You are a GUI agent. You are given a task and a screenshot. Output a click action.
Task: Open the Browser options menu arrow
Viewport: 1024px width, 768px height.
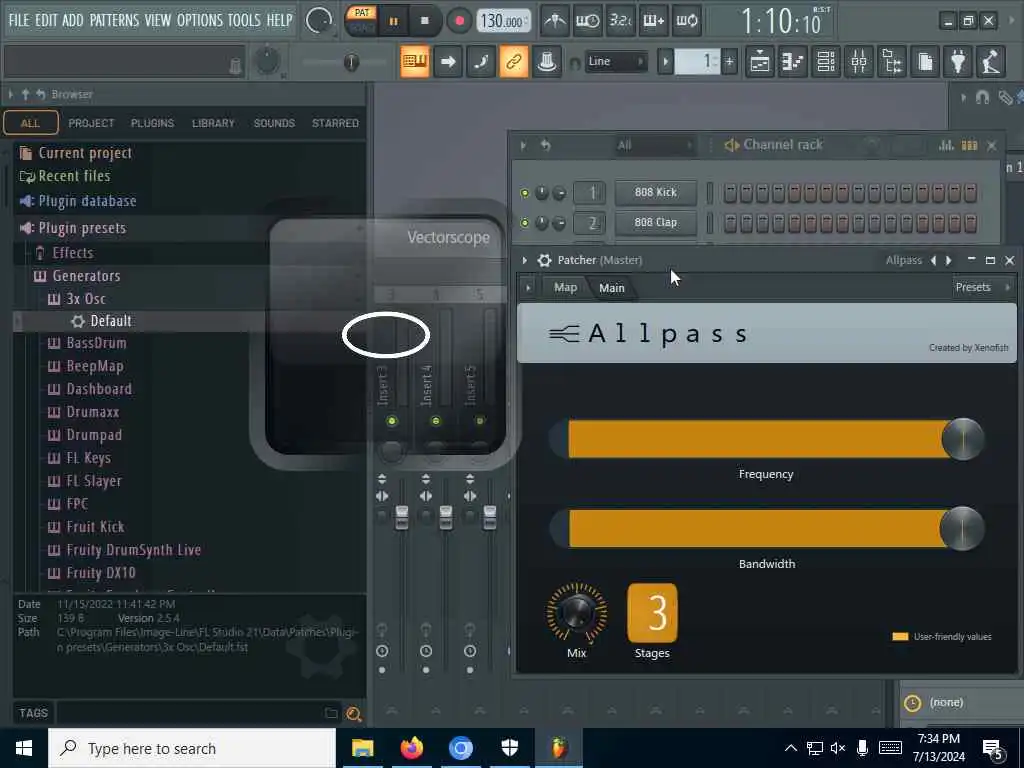click(x=10, y=95)
